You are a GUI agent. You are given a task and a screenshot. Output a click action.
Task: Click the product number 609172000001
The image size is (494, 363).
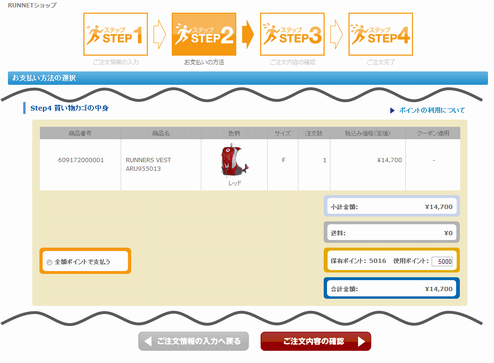pyautogui.click(x=81, y=160)
